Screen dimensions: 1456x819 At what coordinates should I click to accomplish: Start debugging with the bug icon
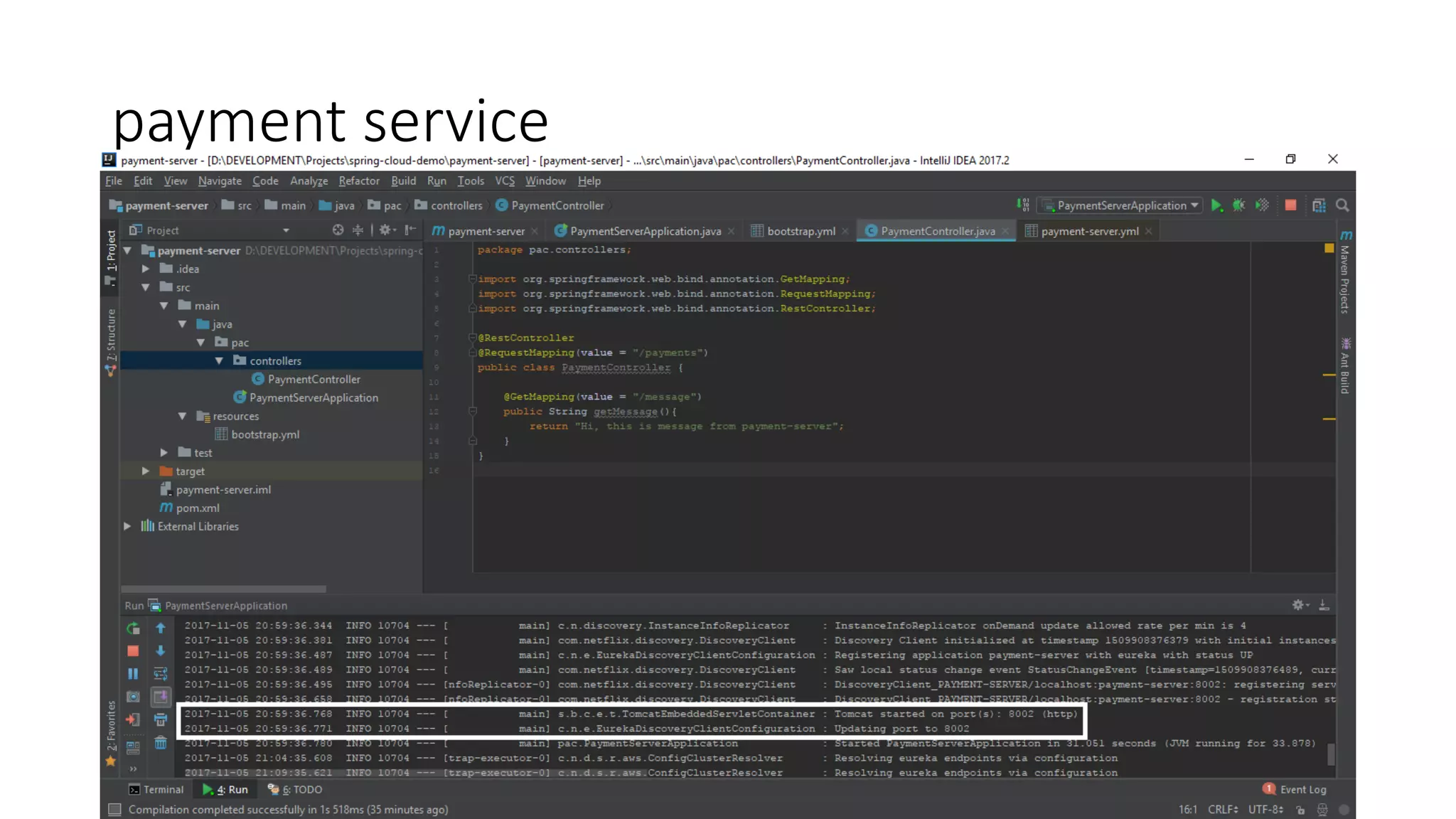[x=1239, y=205]
